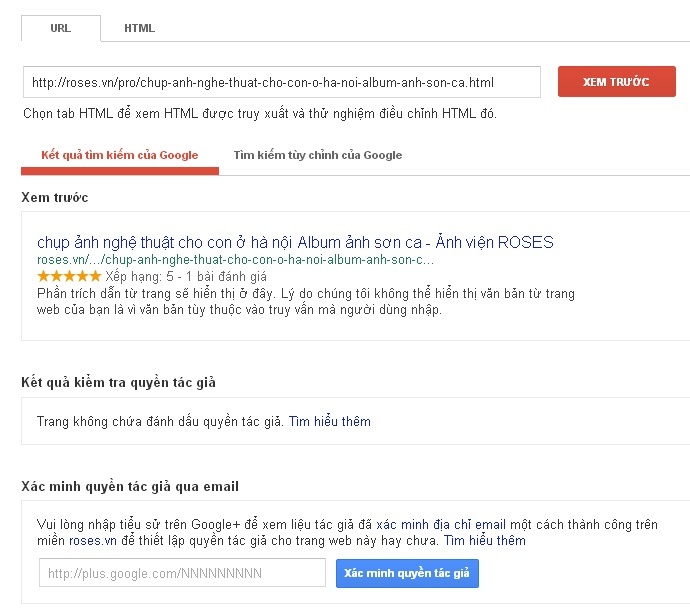Image resolution: width=690 pixels, height=616 pixels.
Task: Open the xác minh địa chỉ email link
Action: (441, 524)
